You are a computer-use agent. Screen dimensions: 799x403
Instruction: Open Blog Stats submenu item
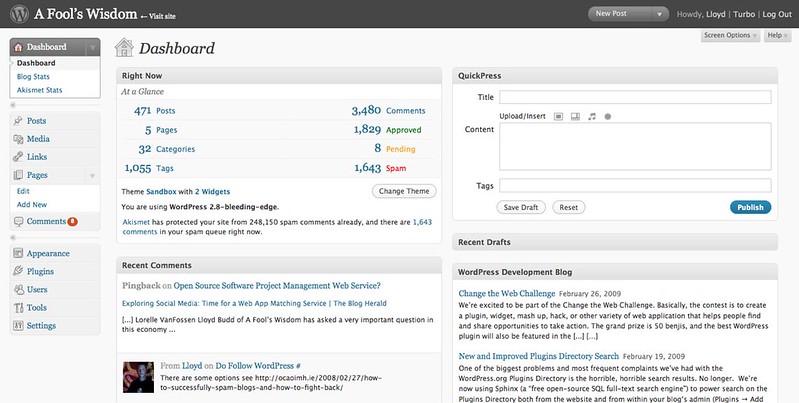[33, 76]
